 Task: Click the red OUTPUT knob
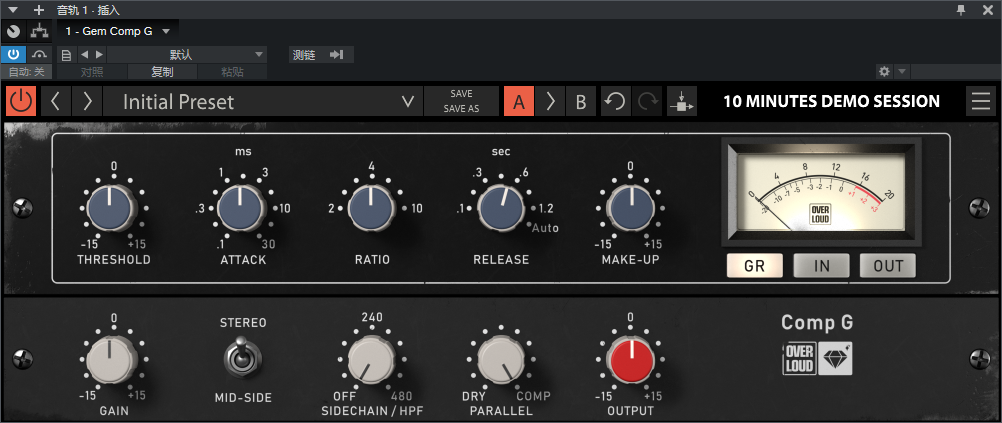pyautogui.click(x=630, y=358)
